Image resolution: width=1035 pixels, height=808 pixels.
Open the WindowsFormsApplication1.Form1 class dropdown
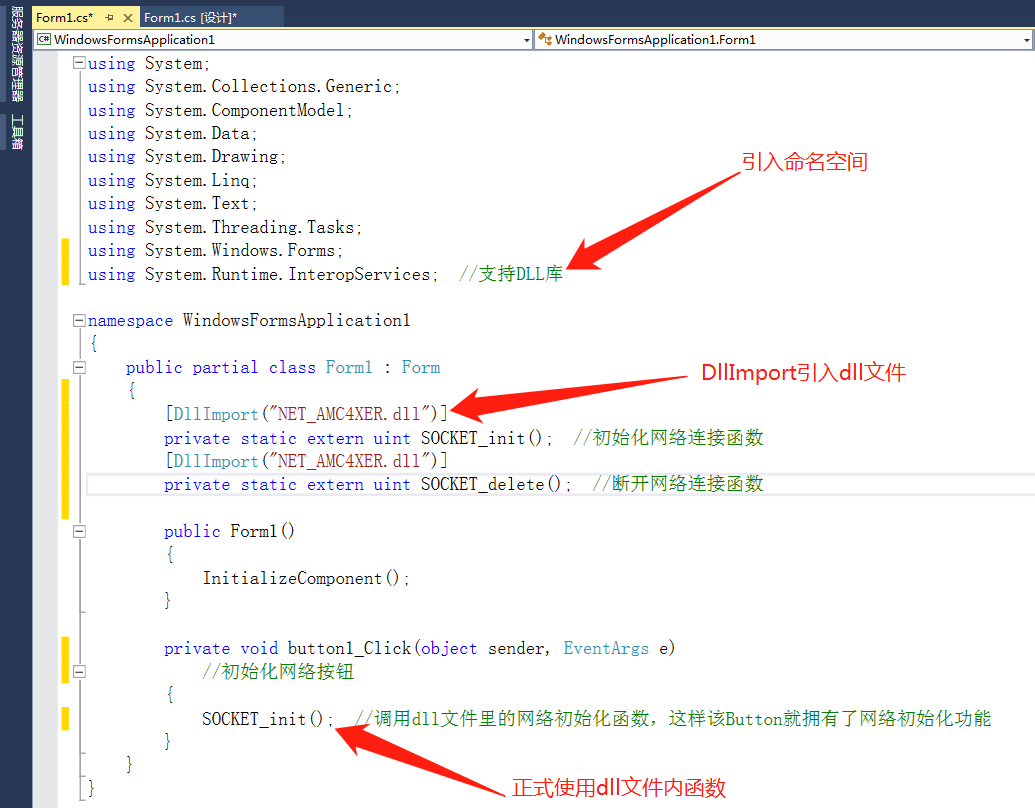pos(1026,40)
